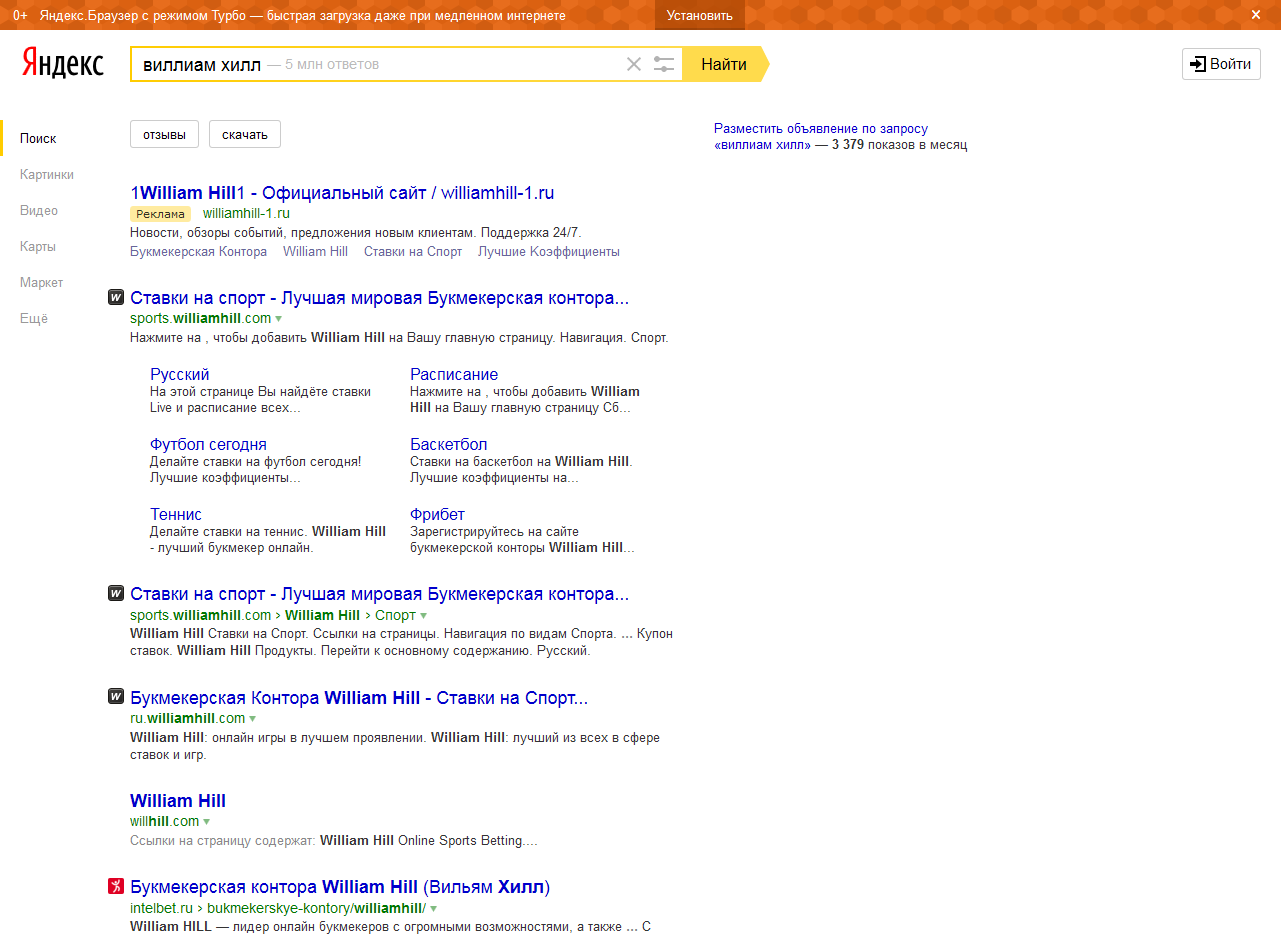The image size is (1281, 935).
Task: Open the "Фрибет" sitelink
Action: 437,514
